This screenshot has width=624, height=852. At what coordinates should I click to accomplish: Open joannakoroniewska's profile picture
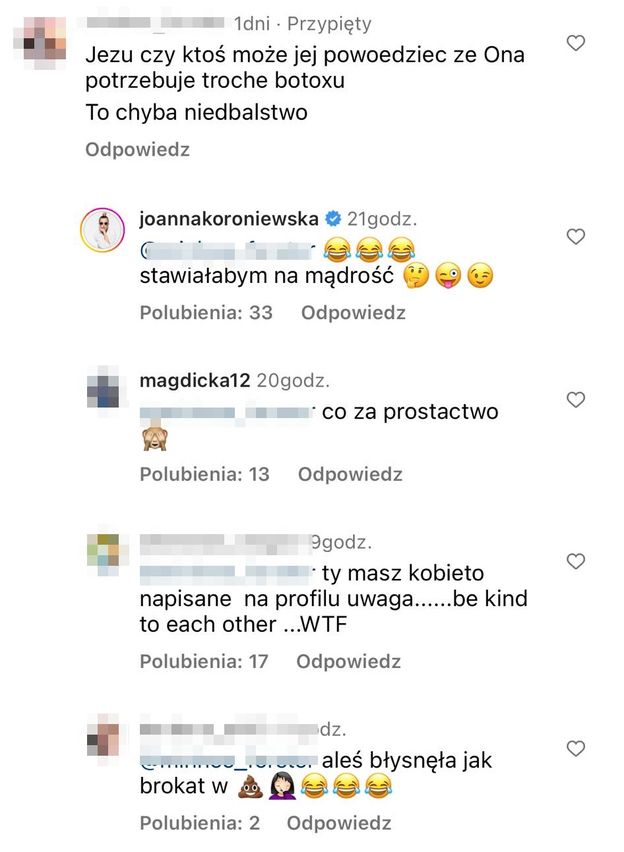point(103,226)
